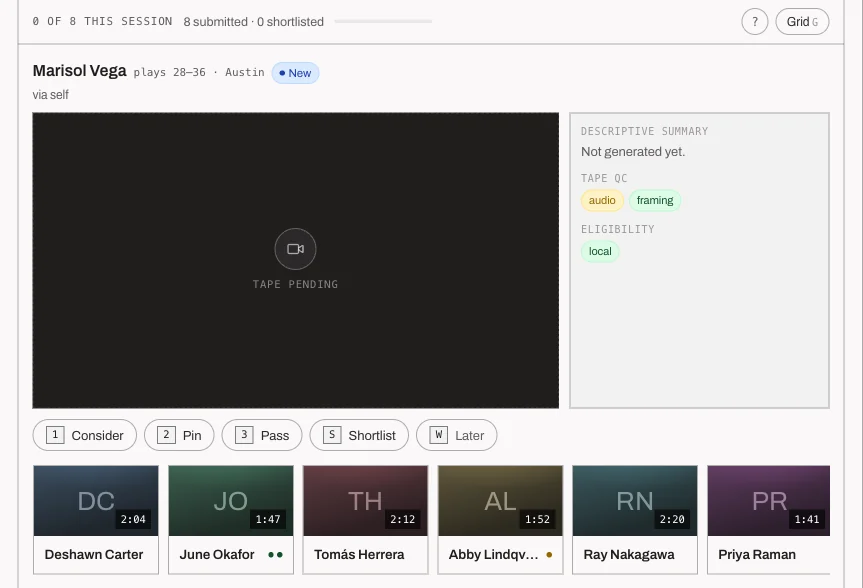Open Tomás Herrera's tape thumbnail
The height and width of the screenshot is (588, 863).
tap(365, 500)
